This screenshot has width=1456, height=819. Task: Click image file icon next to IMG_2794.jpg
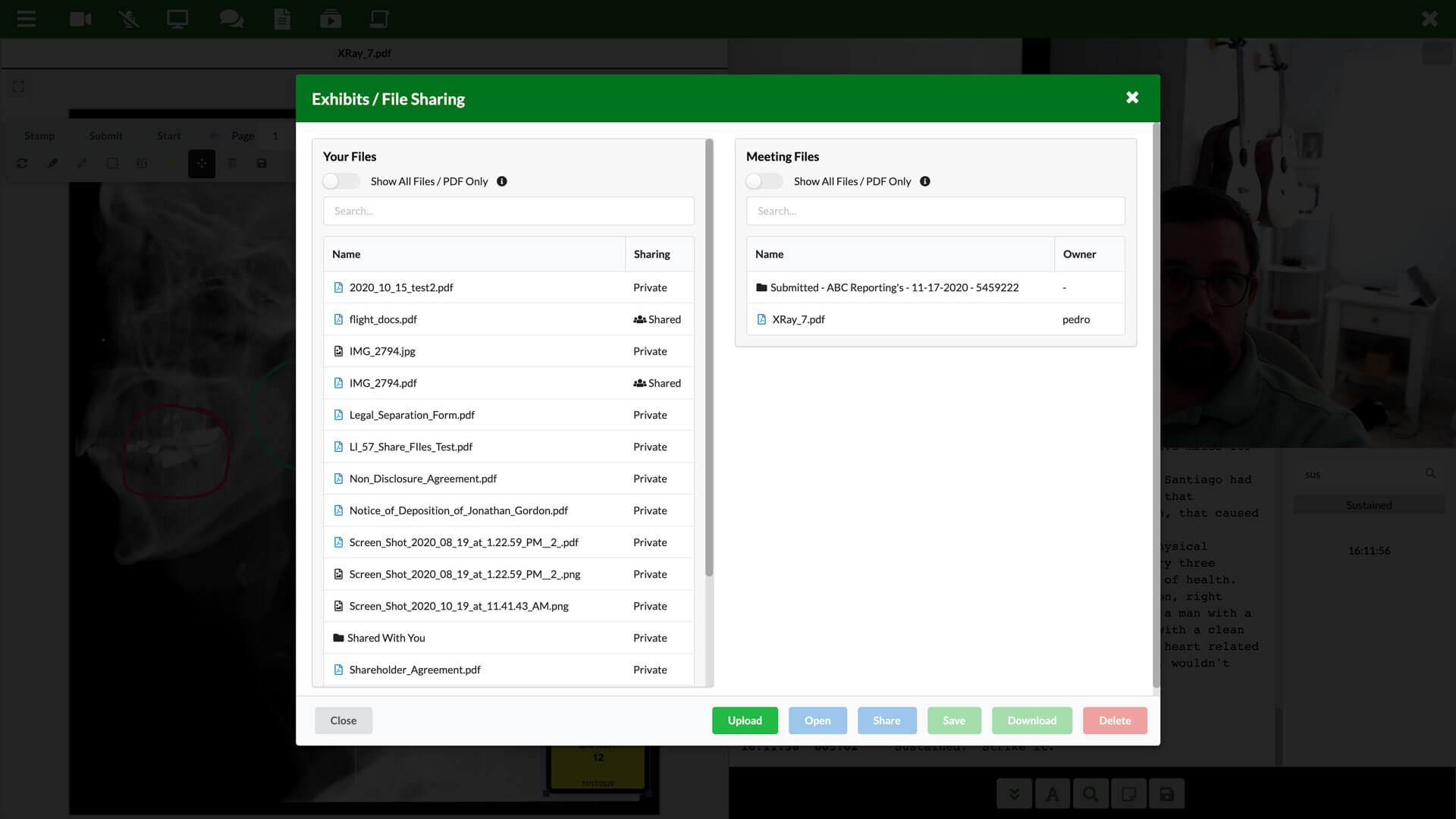coord(338,351)
